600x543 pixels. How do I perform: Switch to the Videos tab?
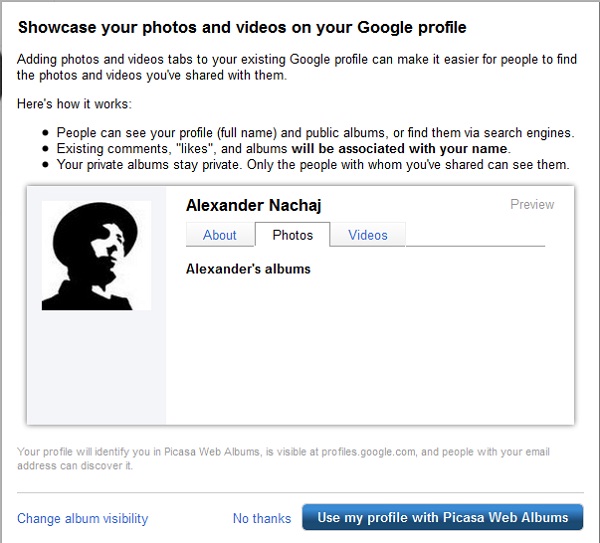(x=367, y=235)
